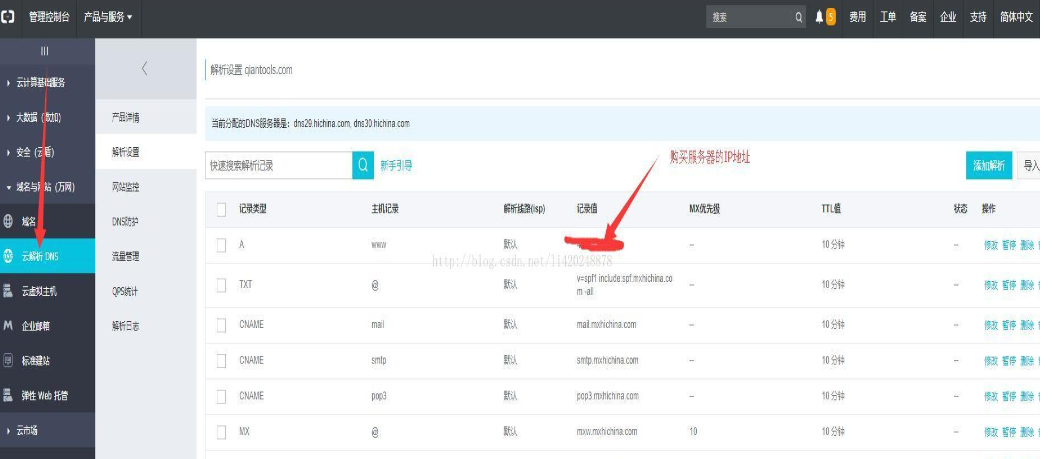Screen dimensions: 1054x459
Task: Click the 弹性 Web 托管 sidebar icon
Action: [x=8, y=396]
